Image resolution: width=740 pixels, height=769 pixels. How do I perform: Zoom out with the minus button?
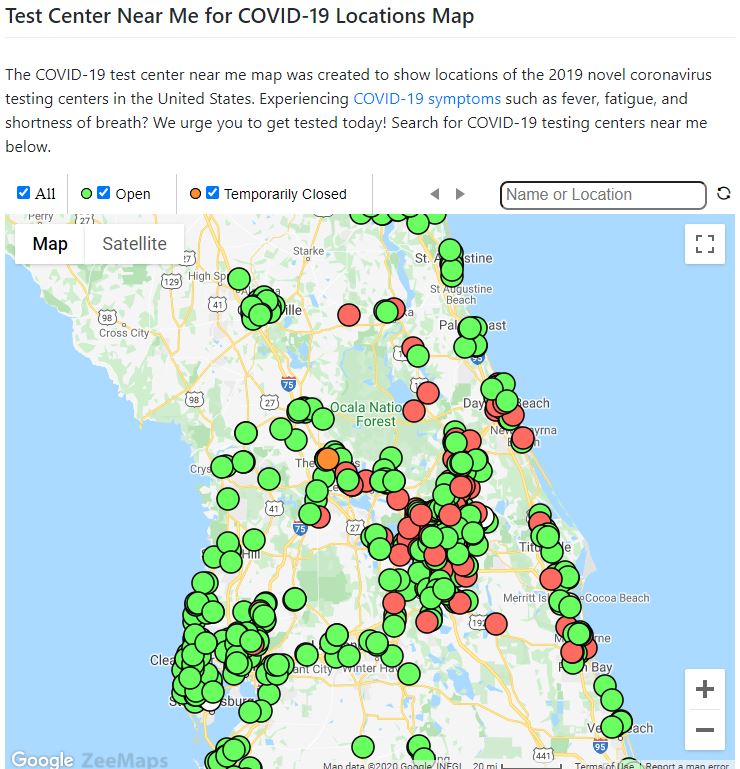[x=704, y=730]
